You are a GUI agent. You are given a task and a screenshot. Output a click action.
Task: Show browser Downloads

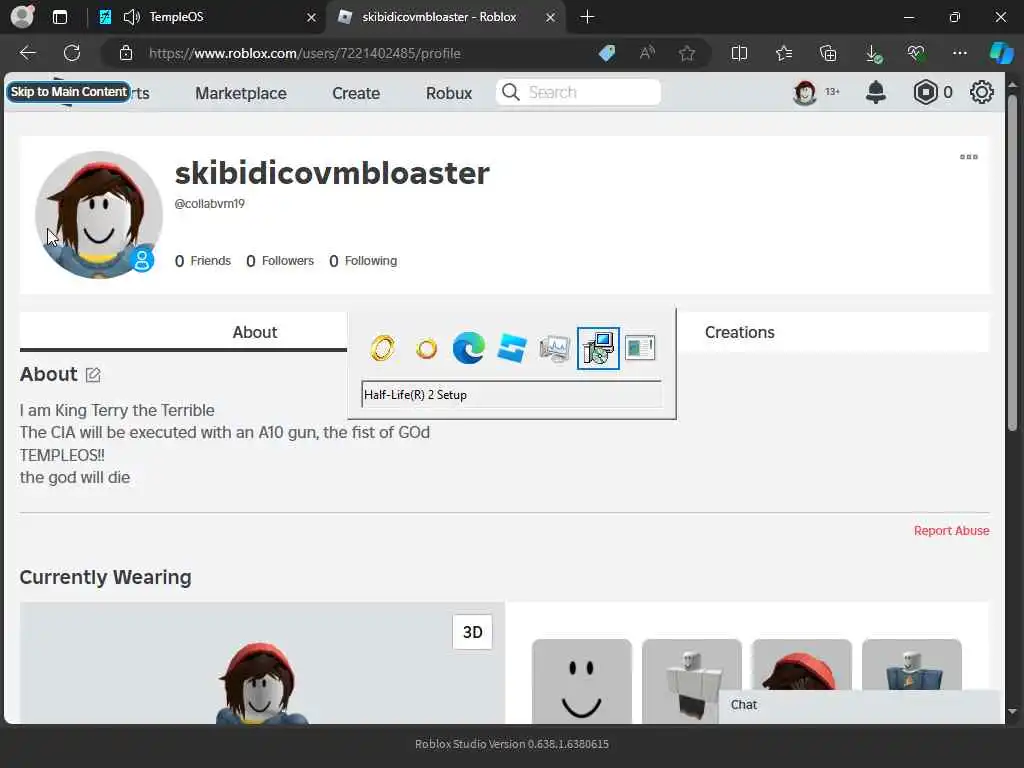873,54
